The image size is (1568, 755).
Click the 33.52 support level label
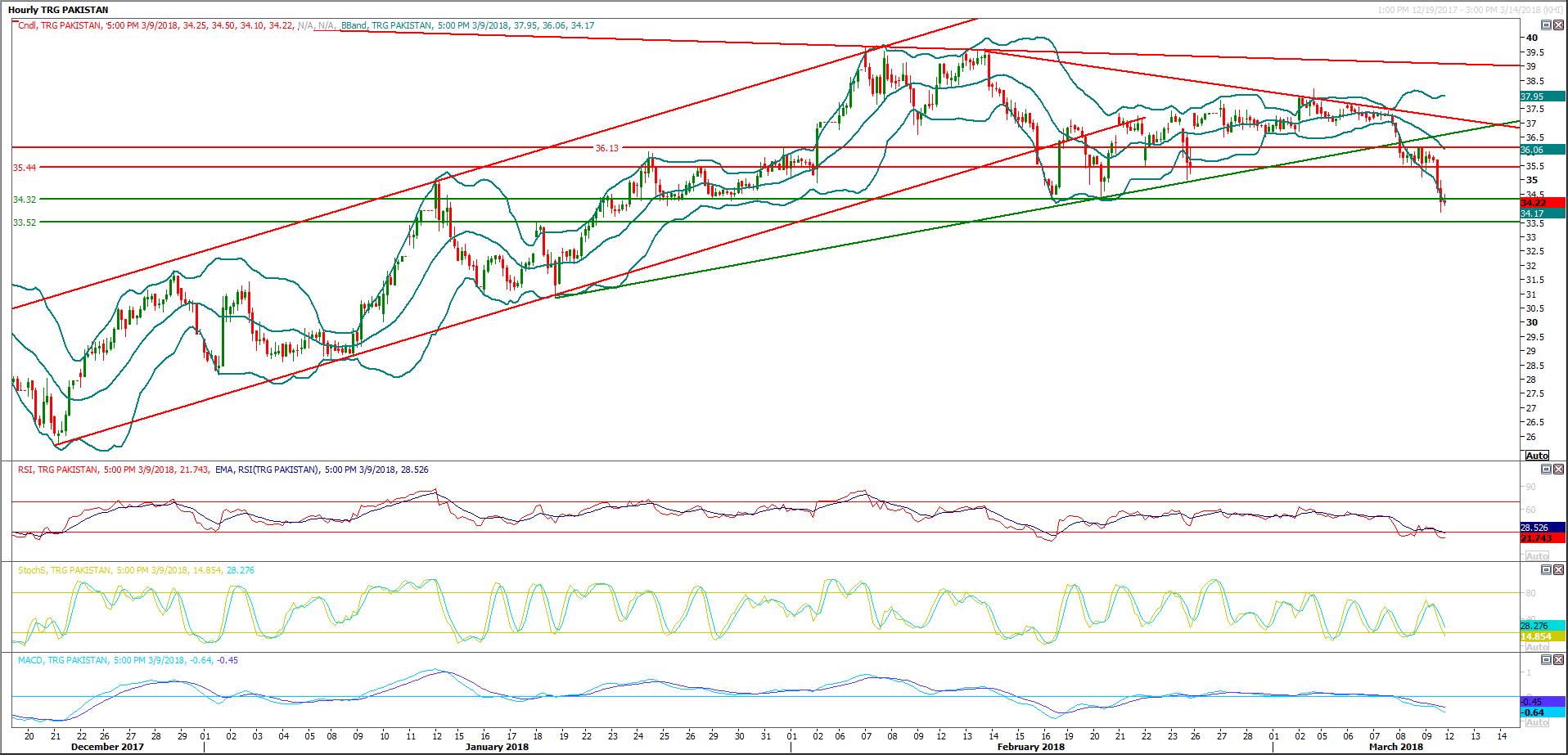(x=25, y=222)
